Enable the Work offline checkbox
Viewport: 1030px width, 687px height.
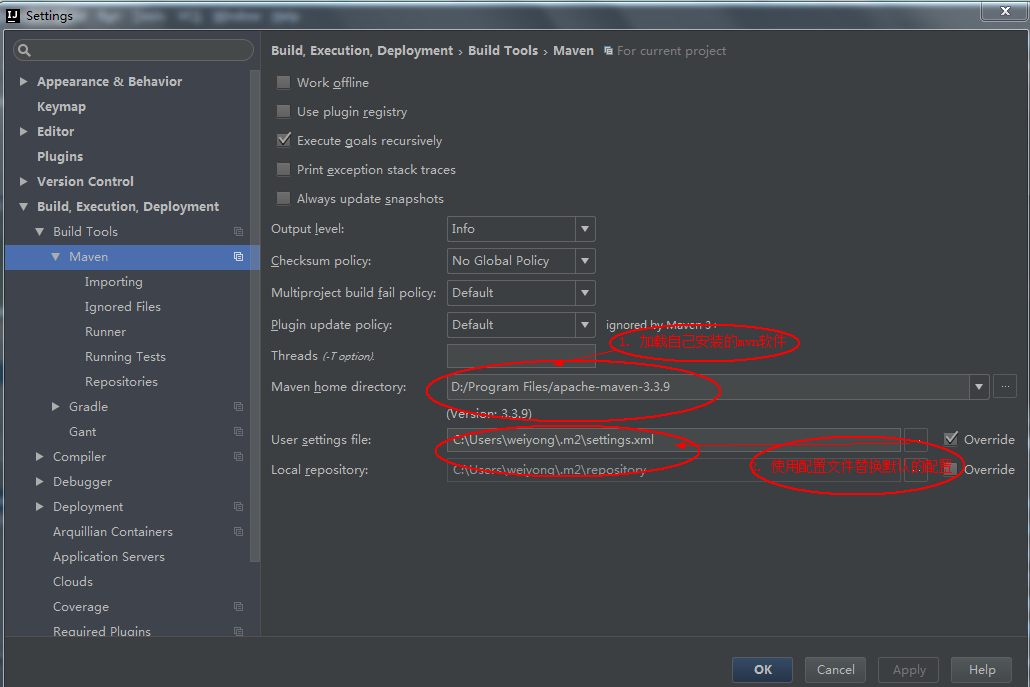point(284,83)
